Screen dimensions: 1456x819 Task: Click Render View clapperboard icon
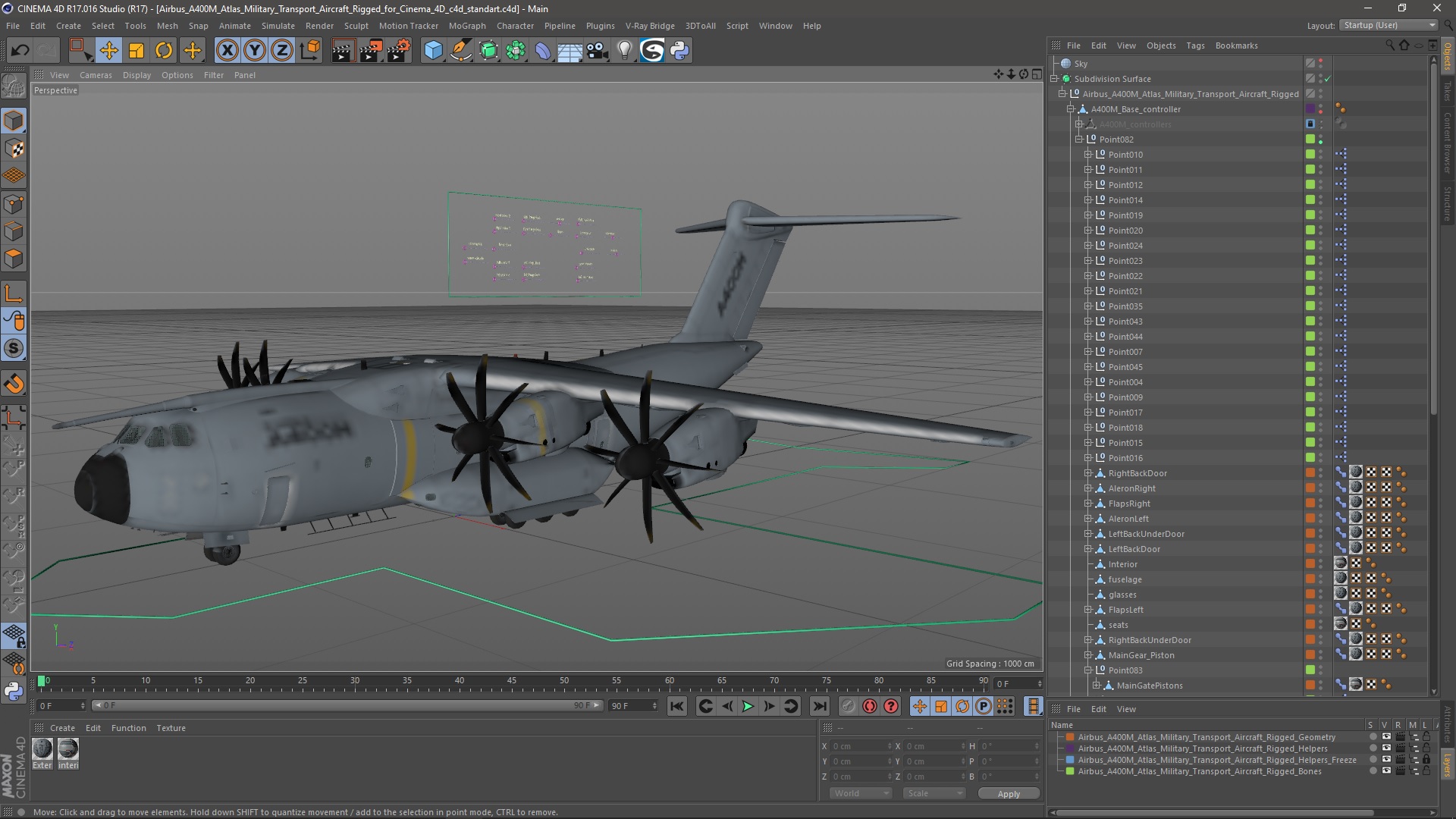(x=343, y=51)
